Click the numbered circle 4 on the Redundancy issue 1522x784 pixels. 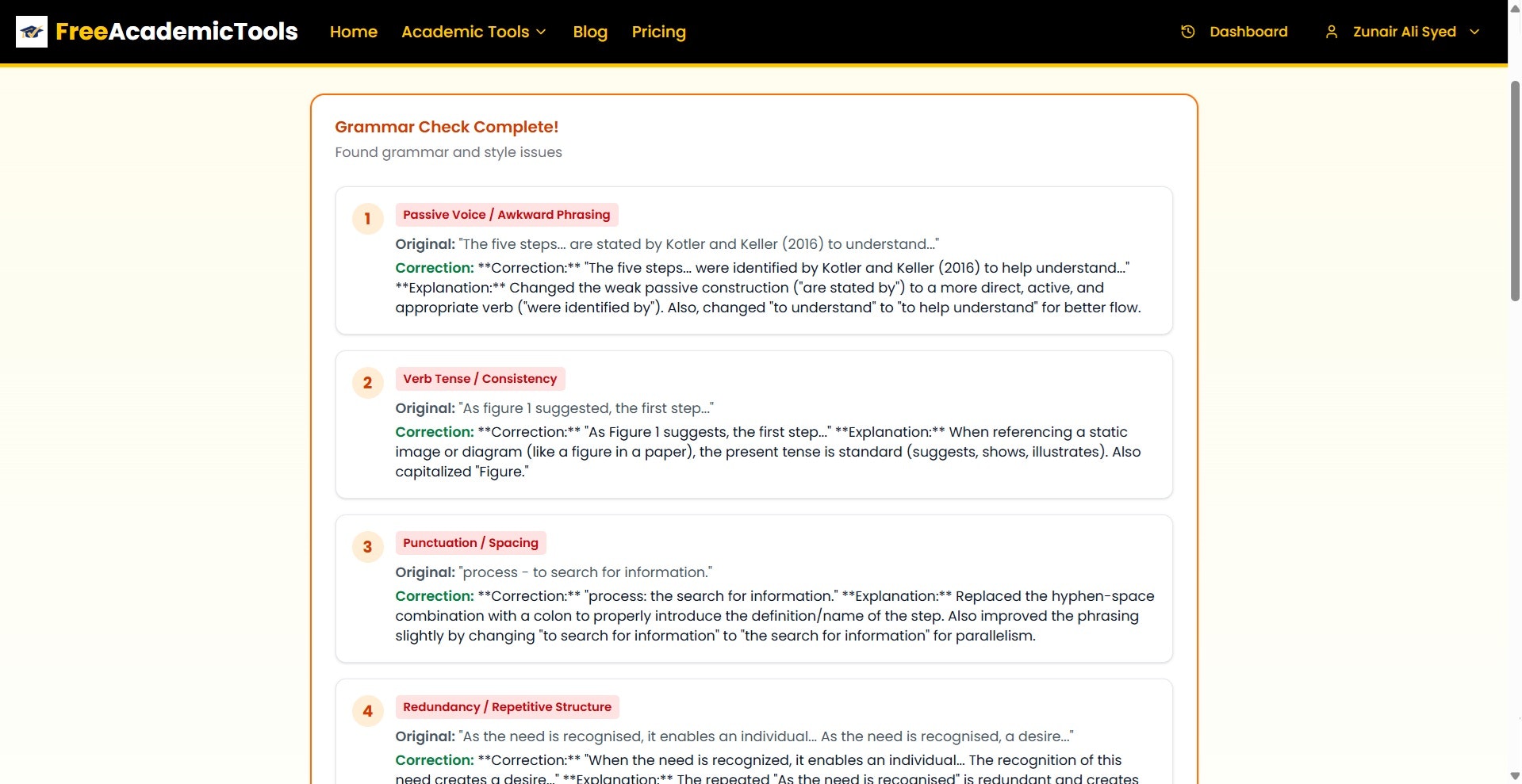click(x=367, y=711)
